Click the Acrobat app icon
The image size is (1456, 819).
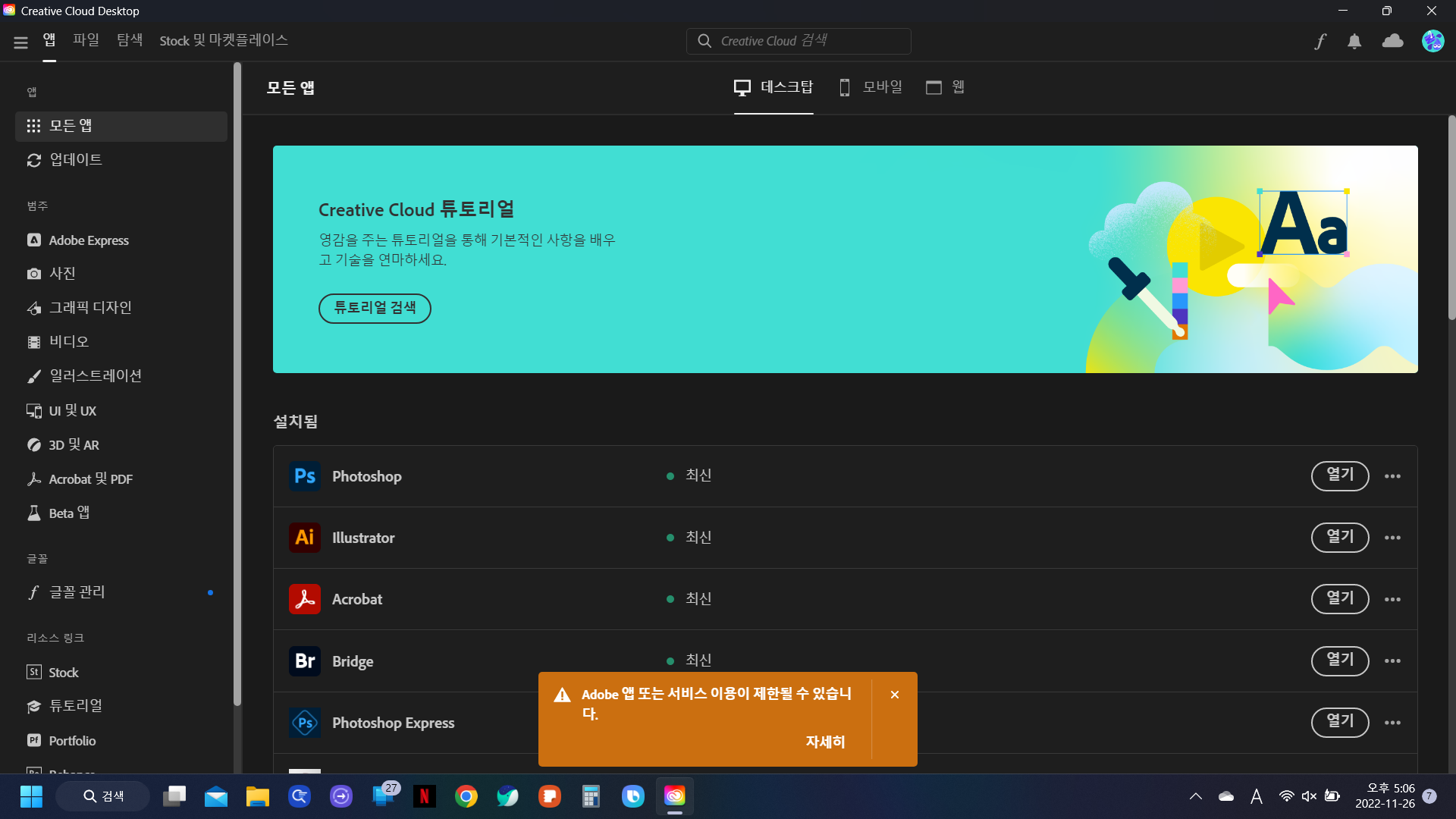[304, 598]
